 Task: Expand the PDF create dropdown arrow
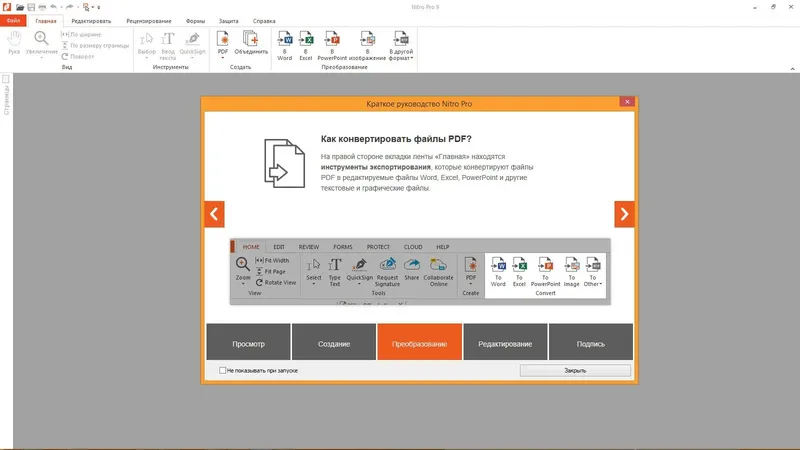(222, 58)
